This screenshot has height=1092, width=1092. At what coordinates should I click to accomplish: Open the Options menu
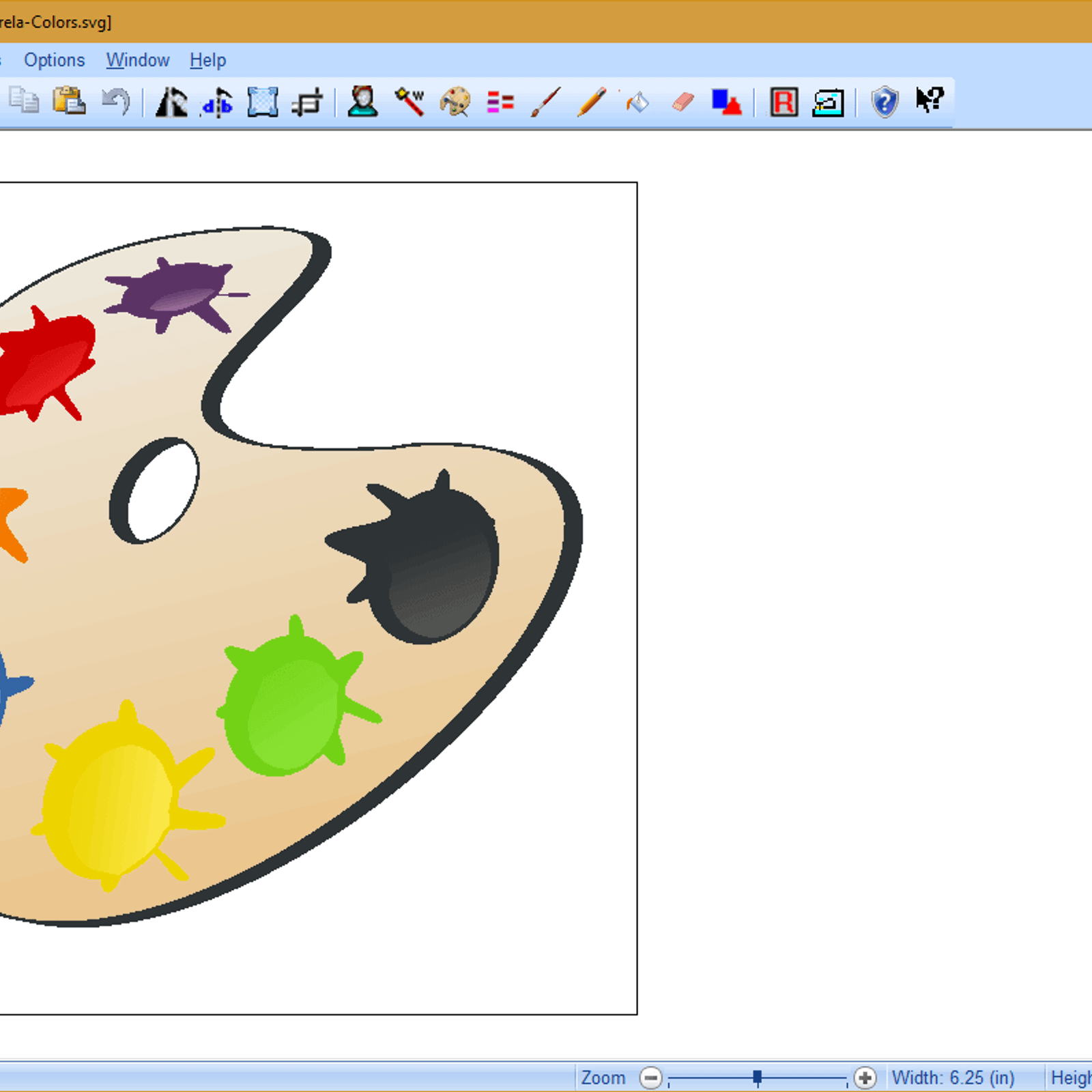(x=54, y=60)
